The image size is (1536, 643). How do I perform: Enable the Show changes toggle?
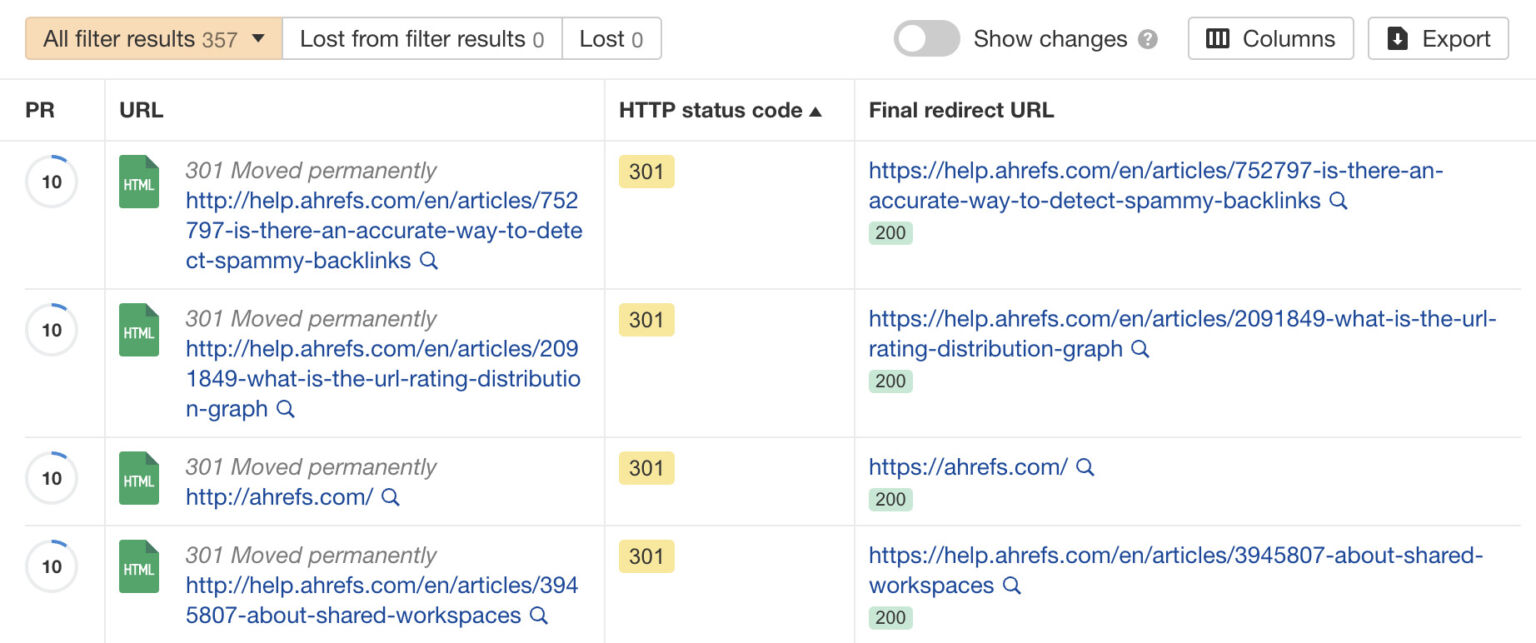point(926,37)
